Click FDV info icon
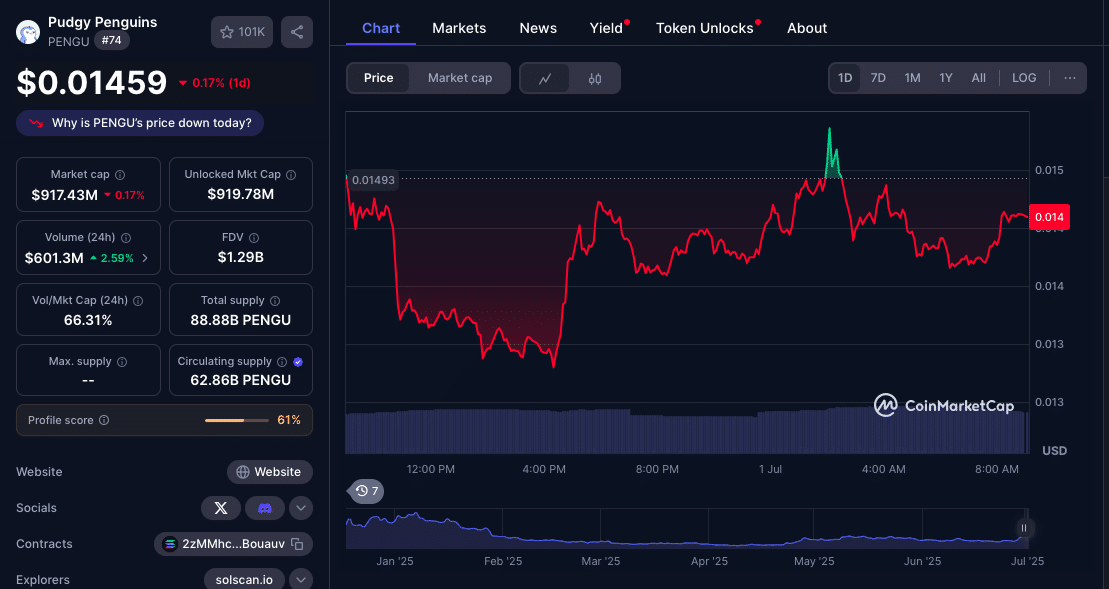Image resolution: width=1109 pixels, height=589 pixels. (x=254, y=238)
